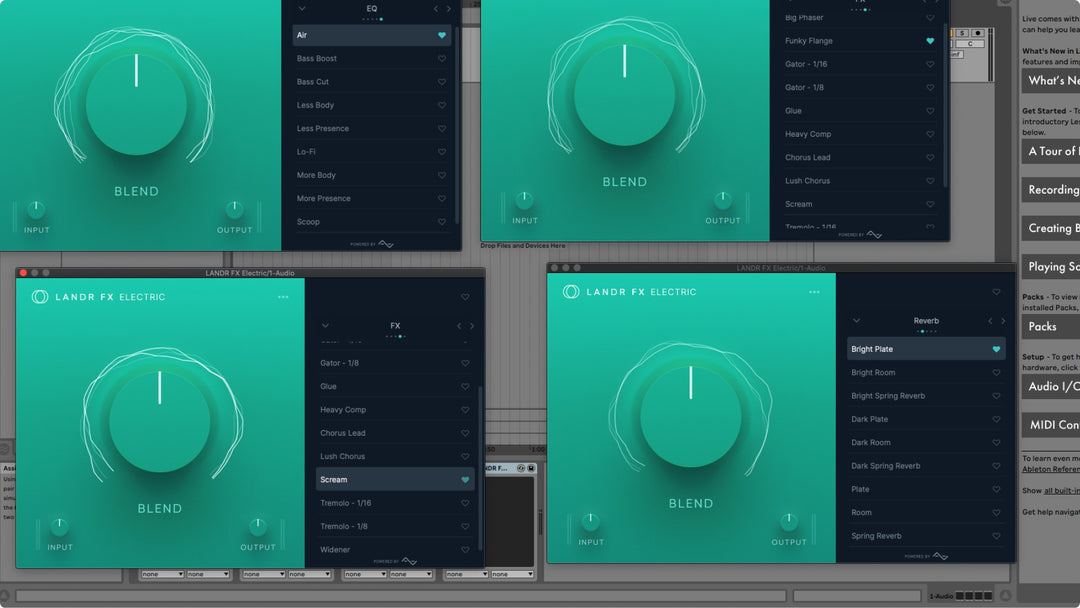This screenshot has height=608, width=1080.
Task: Favorite the Widener preset via its heart
Action: click(465, 549)
